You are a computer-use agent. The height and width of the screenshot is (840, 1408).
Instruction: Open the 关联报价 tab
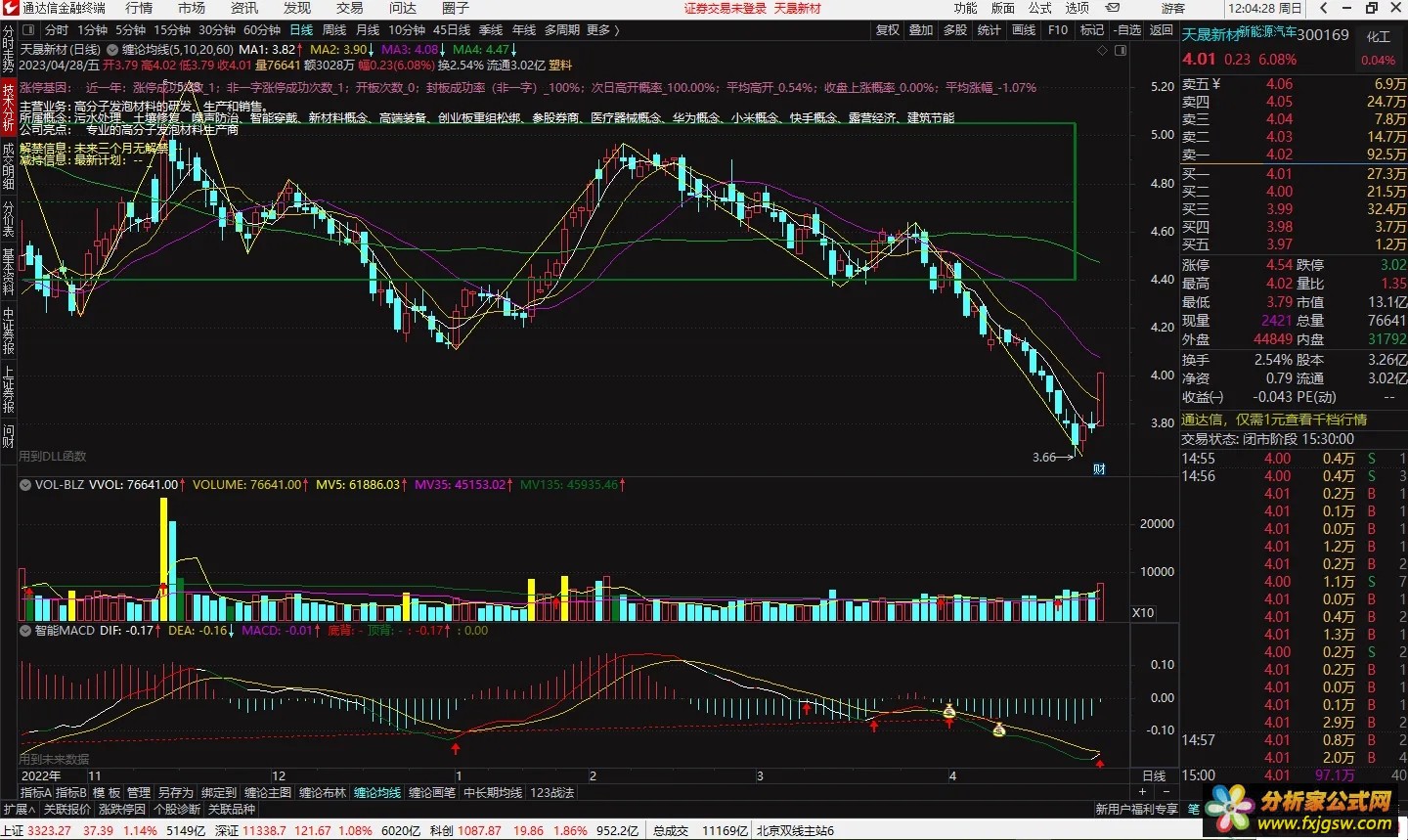click(x=66, y=810)
